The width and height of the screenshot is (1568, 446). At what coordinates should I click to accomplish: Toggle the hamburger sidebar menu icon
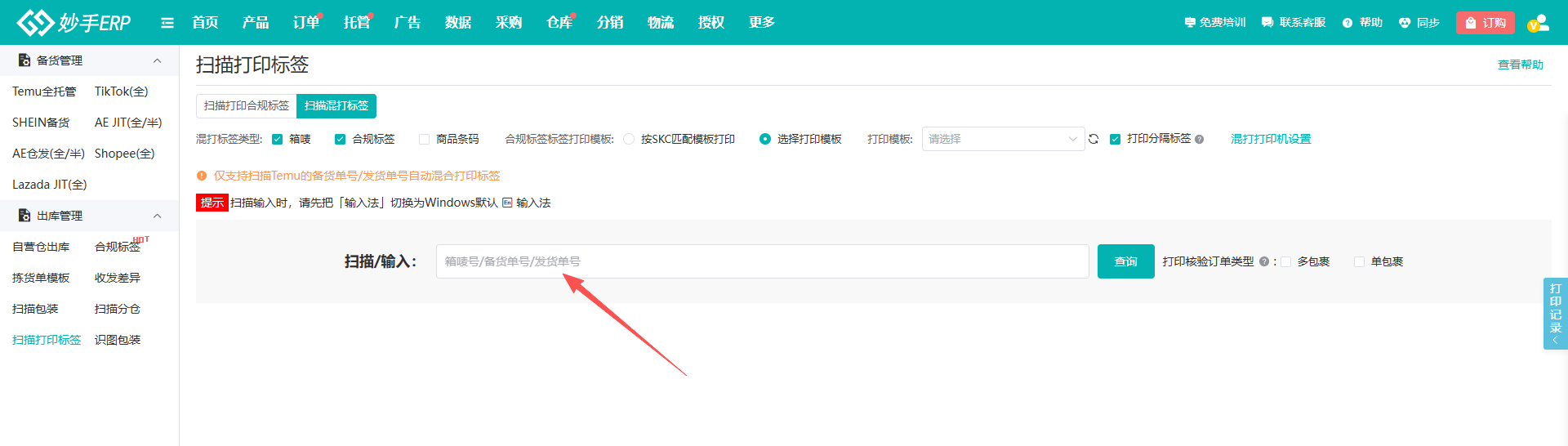pyautogui.click(x=167, y=23)
